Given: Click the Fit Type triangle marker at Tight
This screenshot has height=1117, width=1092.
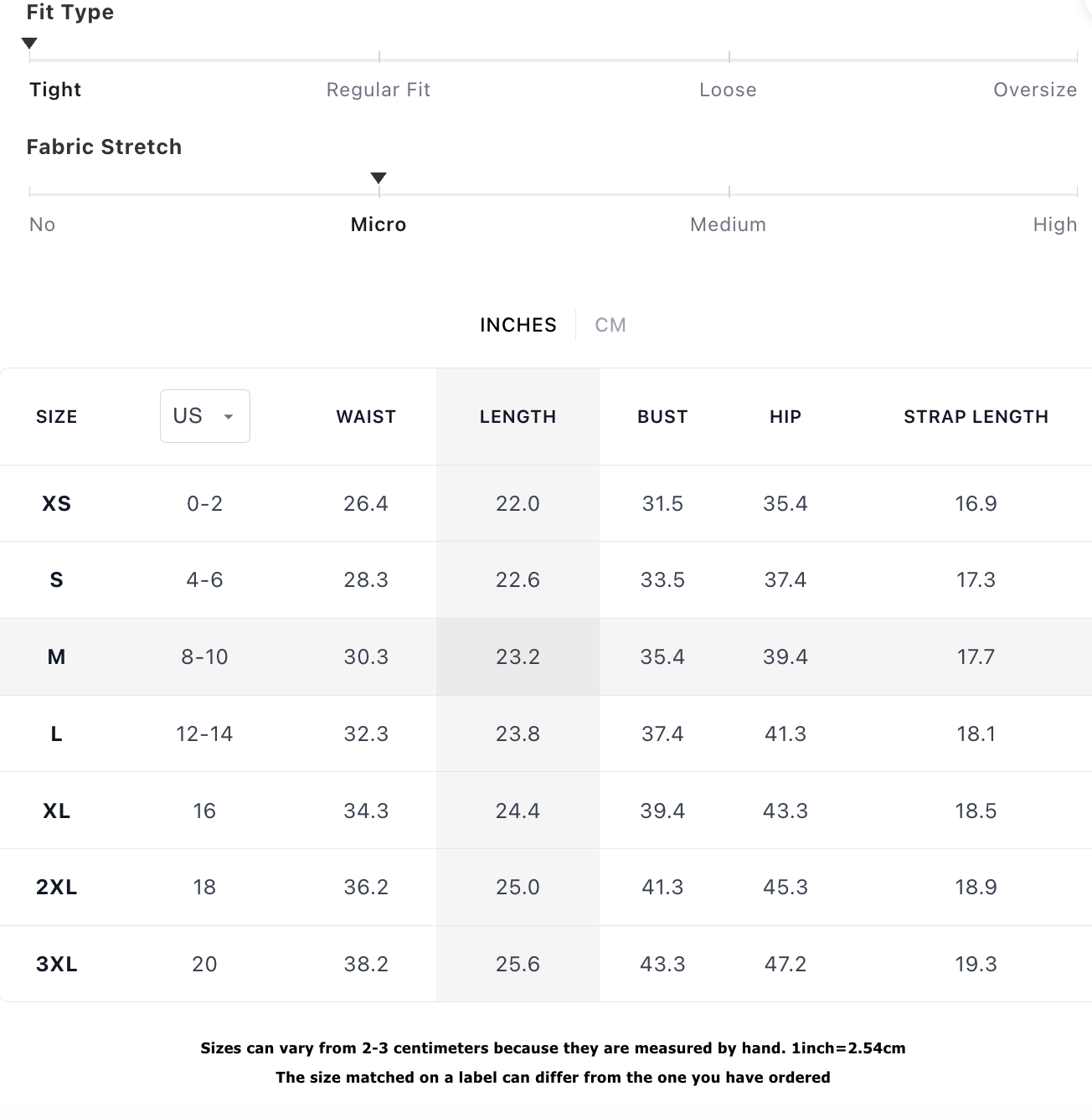Looking at the screenshot, I should point(29,44).
